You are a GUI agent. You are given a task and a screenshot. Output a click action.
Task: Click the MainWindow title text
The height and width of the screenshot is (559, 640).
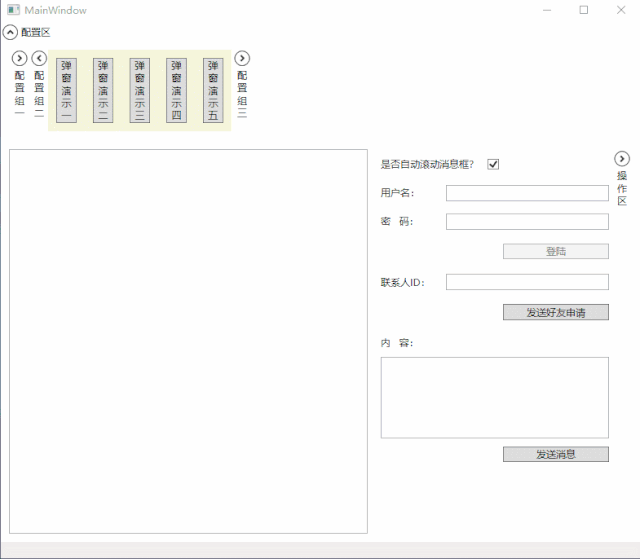pos(56,11)
